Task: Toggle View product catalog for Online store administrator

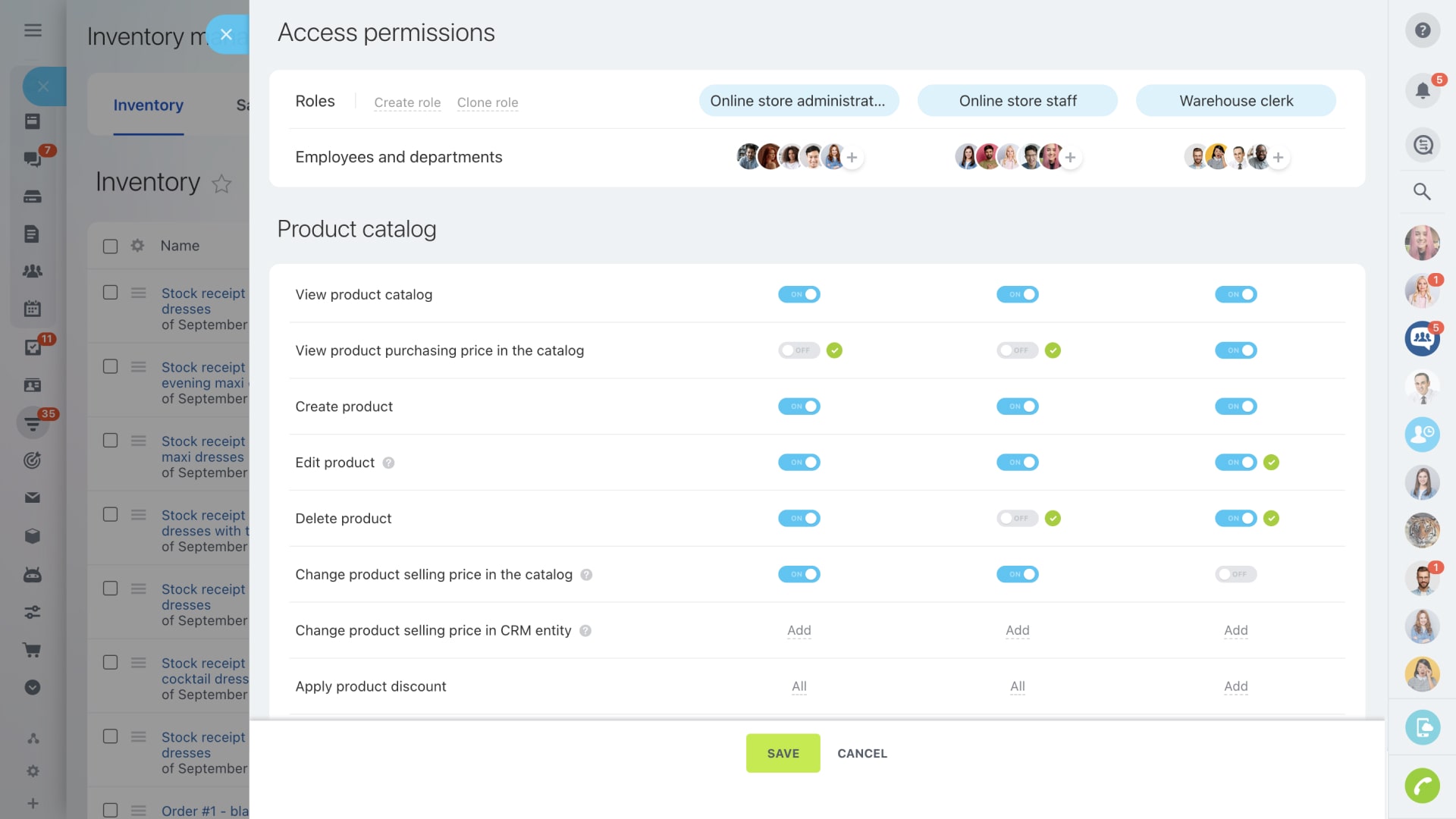Action: click(799, 294)
